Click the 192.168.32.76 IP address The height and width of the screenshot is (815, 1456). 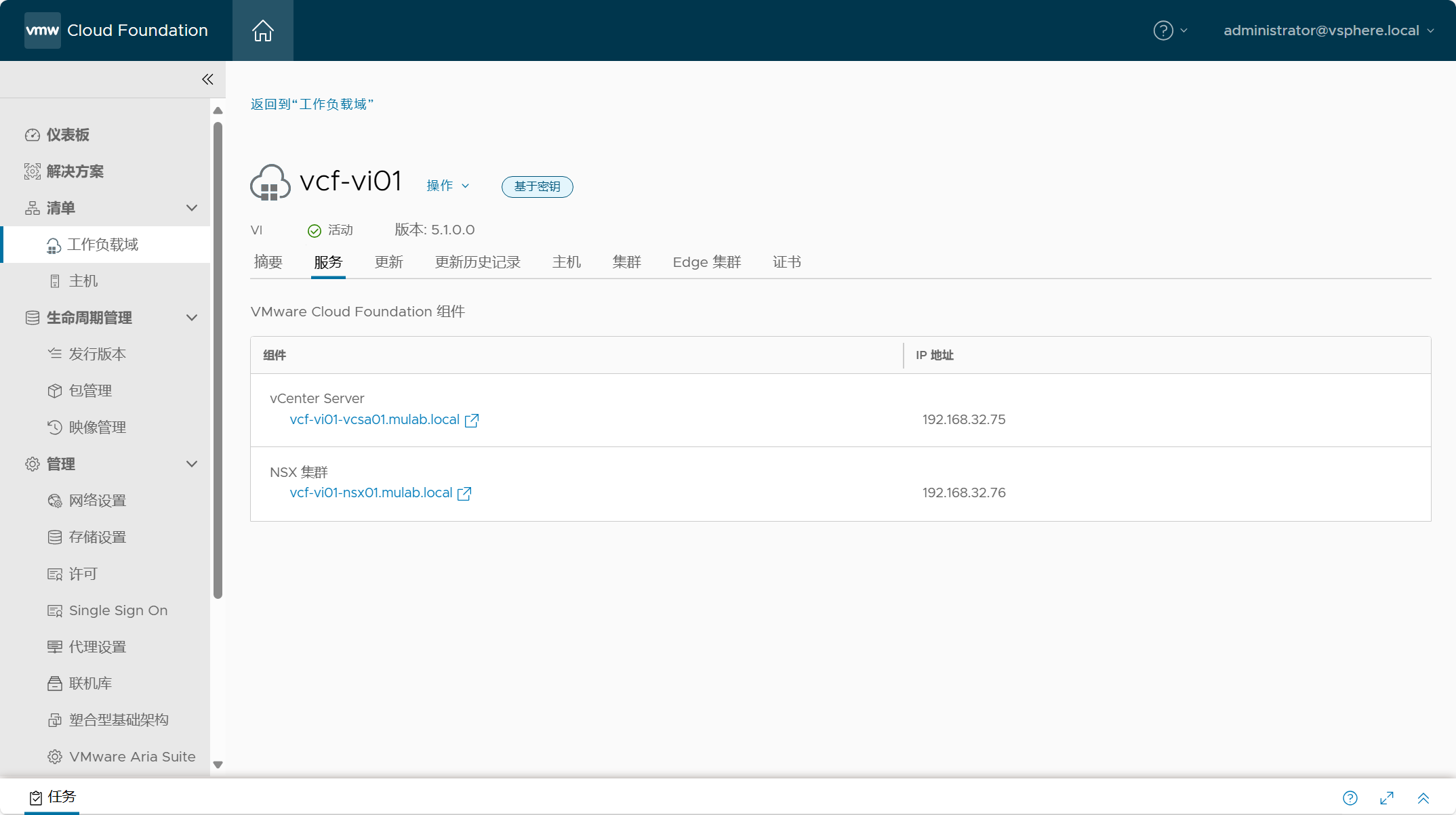coord(964,493)
